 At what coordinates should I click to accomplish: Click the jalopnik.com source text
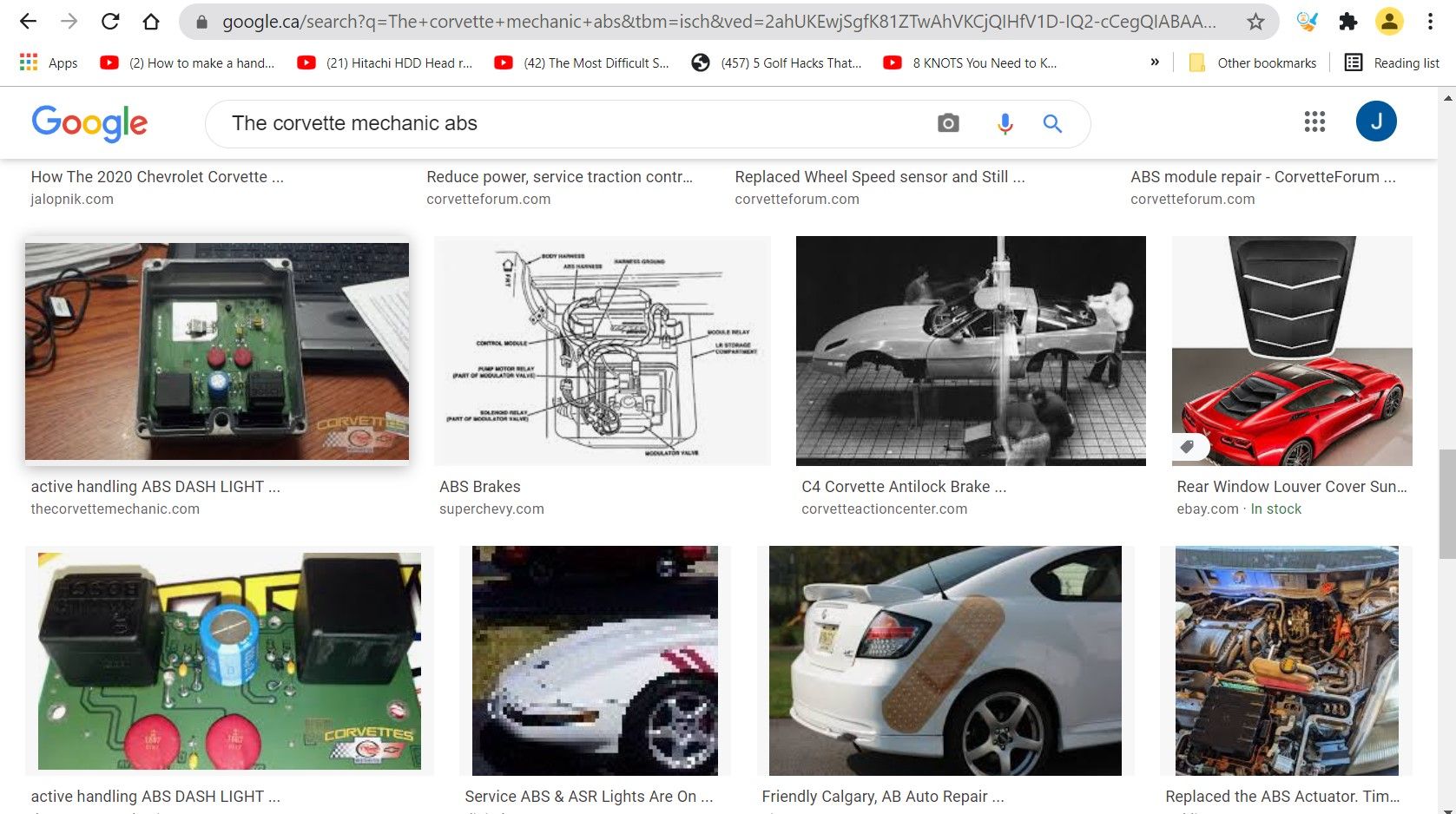click(72, 200)
